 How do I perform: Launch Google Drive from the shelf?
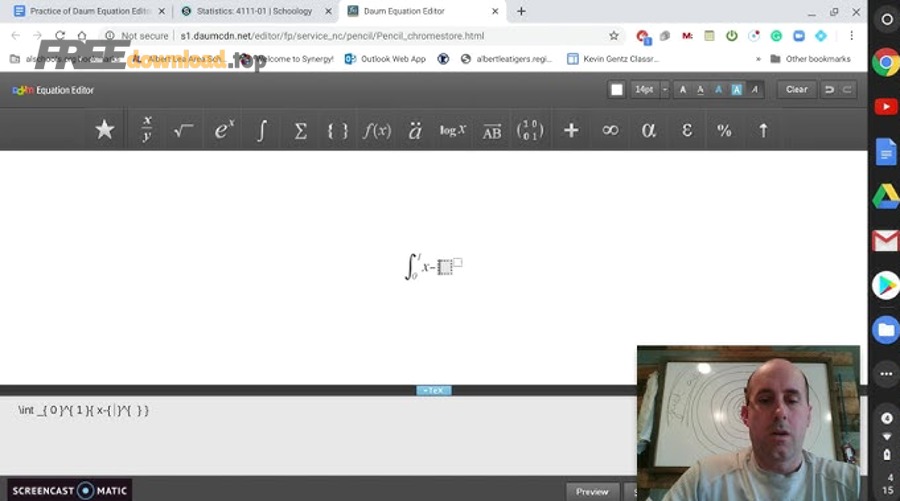pos(886,196)
